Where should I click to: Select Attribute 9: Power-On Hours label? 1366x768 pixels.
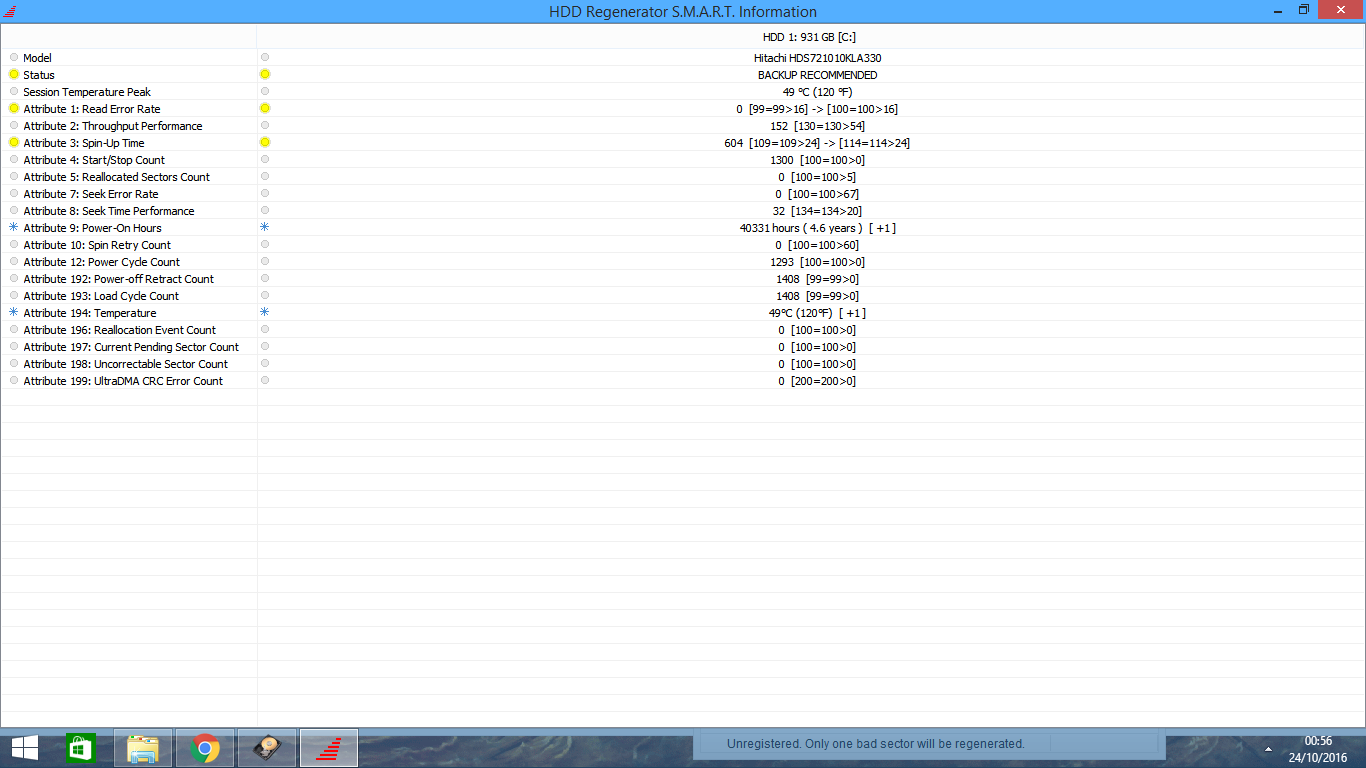pos(93,228)
